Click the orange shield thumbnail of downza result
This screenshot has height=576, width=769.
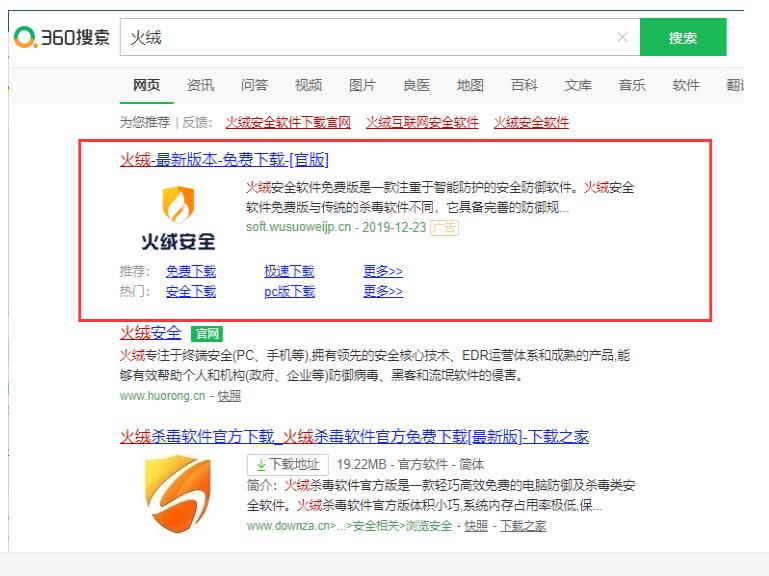pos(178,493)
